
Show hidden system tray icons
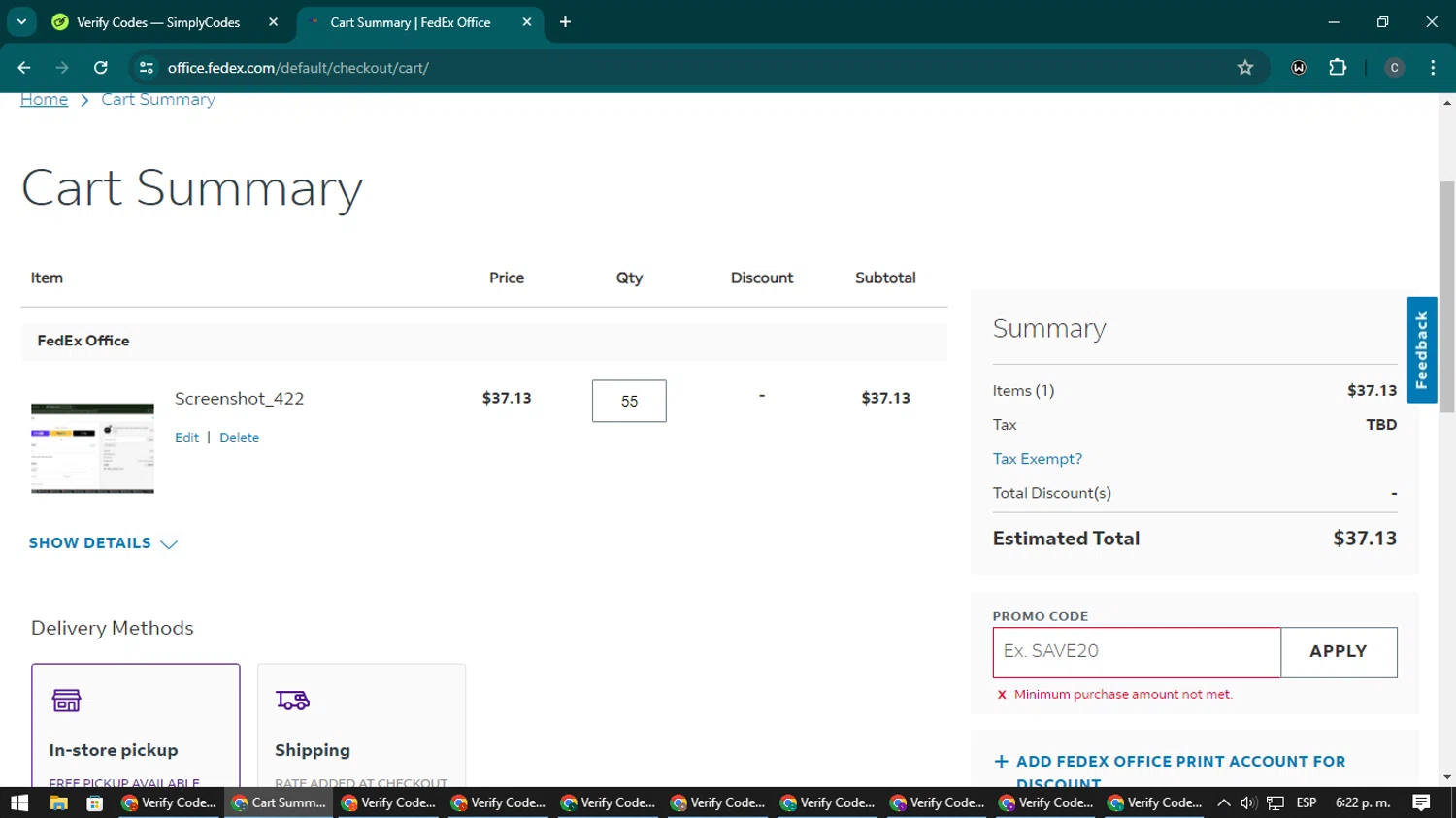pos(1224,802)
